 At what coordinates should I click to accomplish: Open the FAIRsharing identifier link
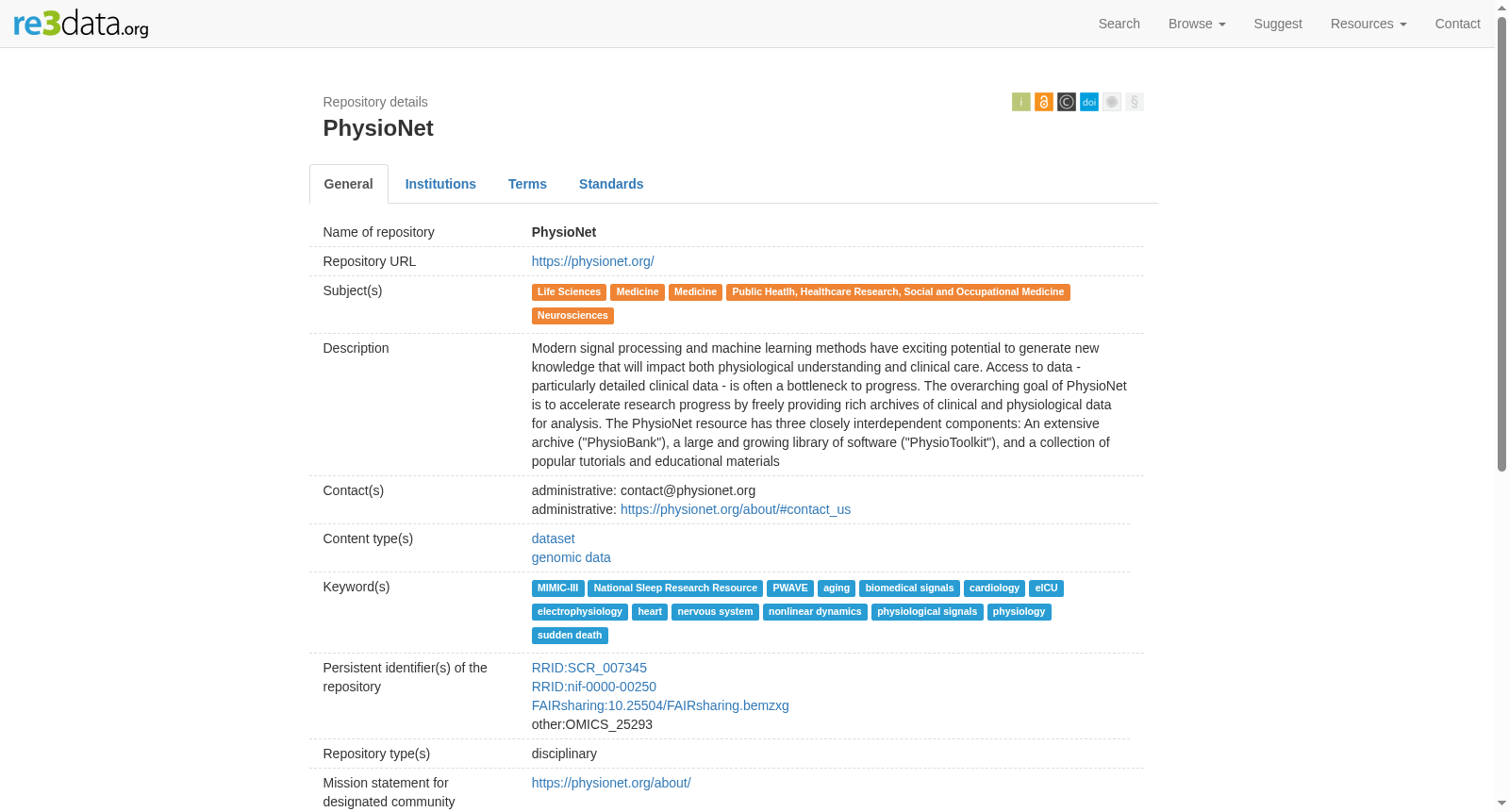point(660,705)
